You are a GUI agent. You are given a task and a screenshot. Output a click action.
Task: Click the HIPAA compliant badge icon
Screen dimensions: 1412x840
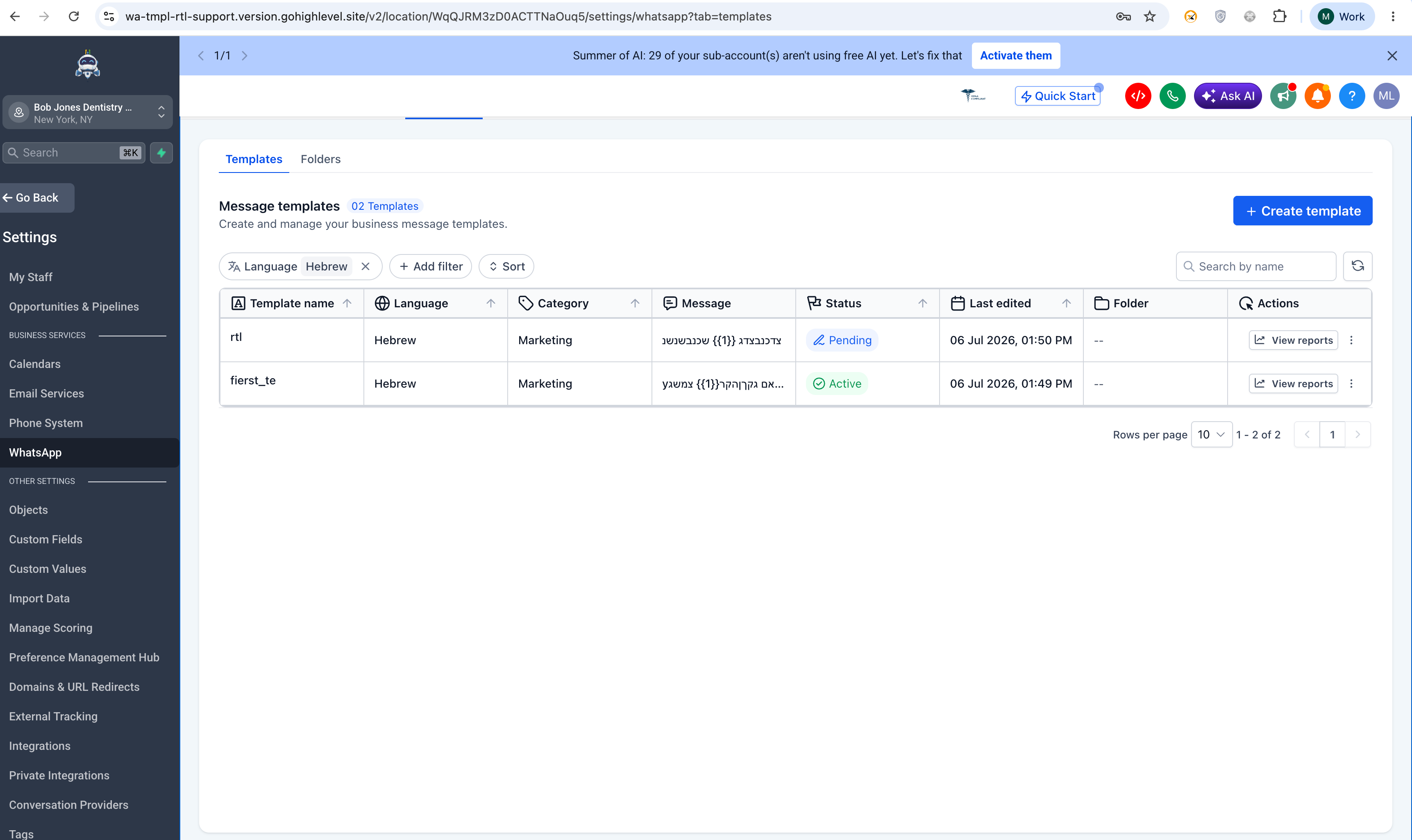tap(973, 95)
